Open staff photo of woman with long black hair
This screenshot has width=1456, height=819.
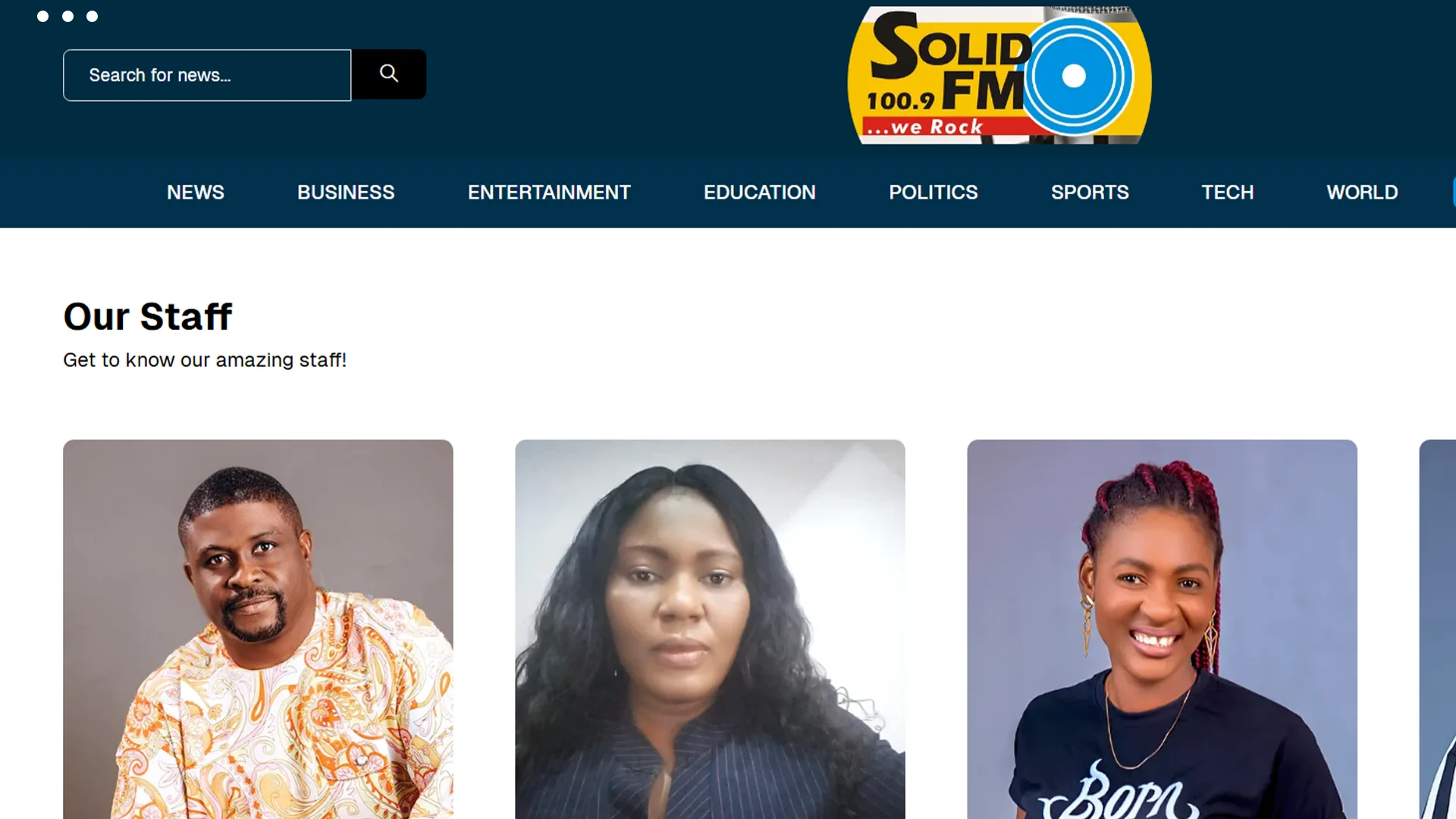[x=710, y=629]
